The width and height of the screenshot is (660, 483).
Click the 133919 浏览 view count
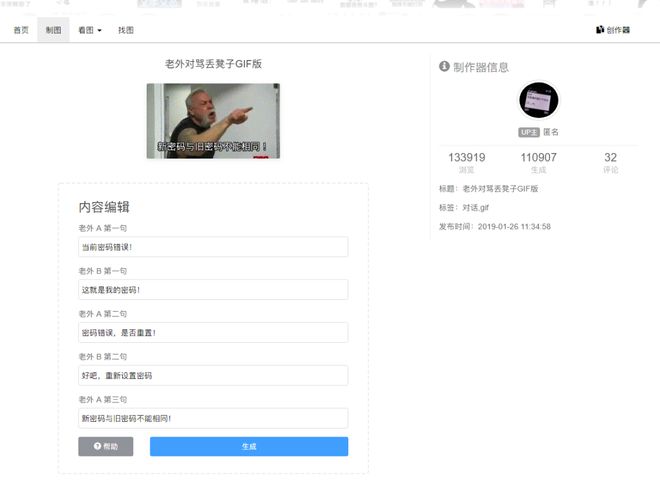coord(467,162)
